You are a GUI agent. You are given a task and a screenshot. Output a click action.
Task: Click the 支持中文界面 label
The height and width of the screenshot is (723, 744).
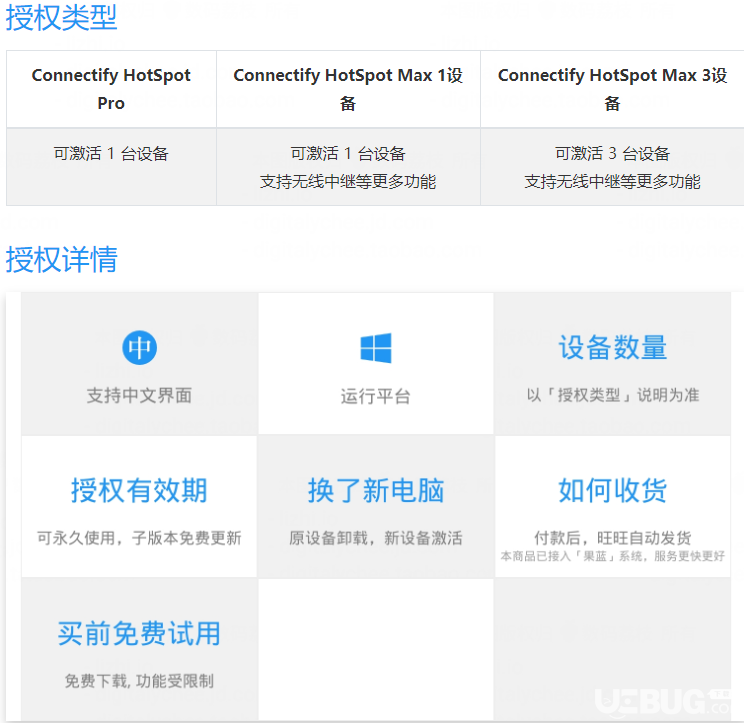(x=139, y=395)
